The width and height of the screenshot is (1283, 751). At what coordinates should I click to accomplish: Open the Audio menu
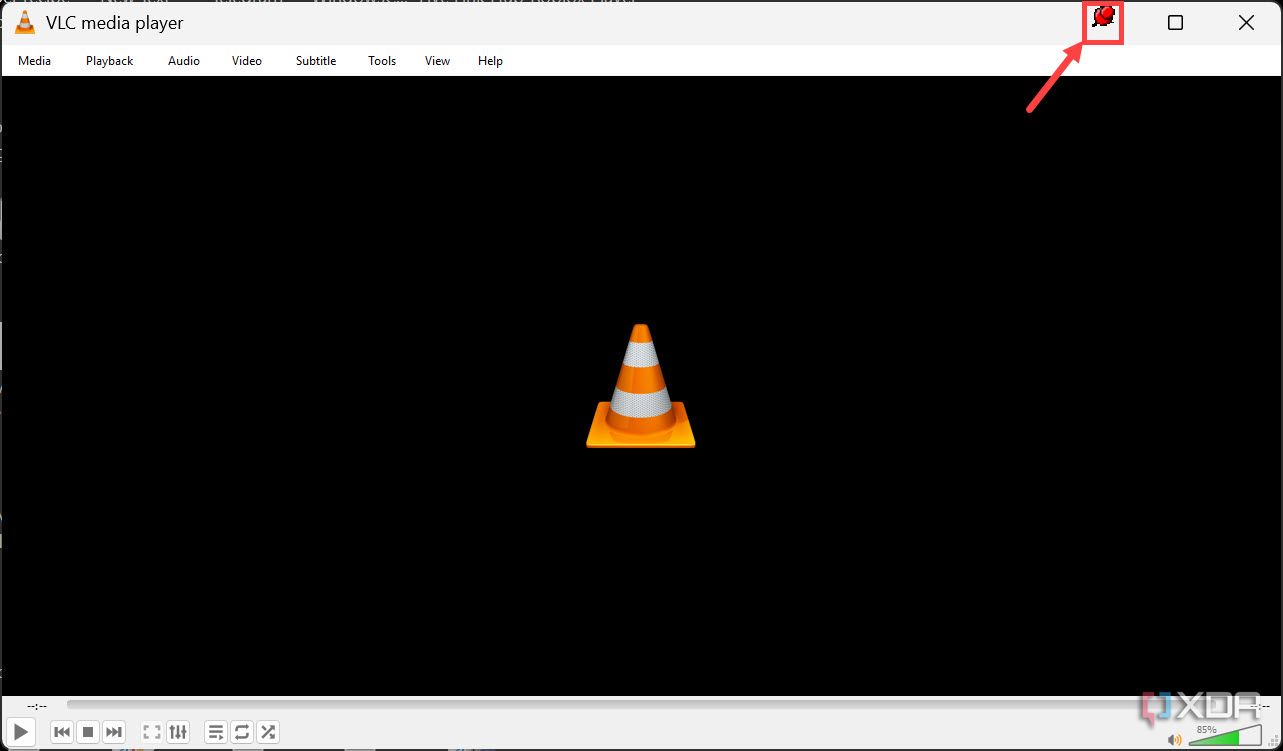pyautogui.click(x=184, y=61)
